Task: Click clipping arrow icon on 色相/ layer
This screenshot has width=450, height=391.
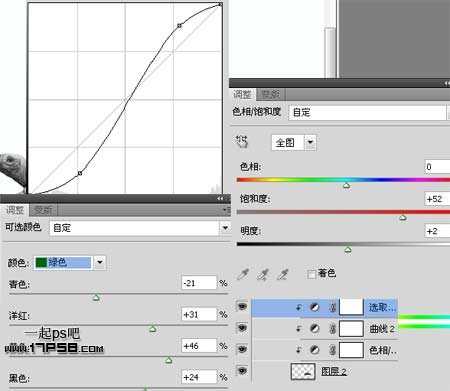Action: (x=299, y=350)
